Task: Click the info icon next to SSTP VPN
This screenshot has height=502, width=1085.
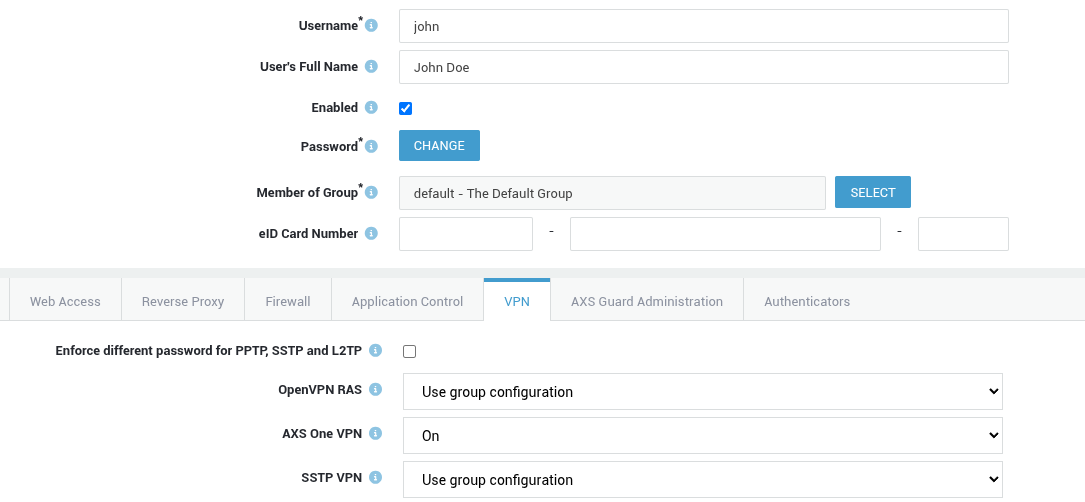Action: point(375,477)
